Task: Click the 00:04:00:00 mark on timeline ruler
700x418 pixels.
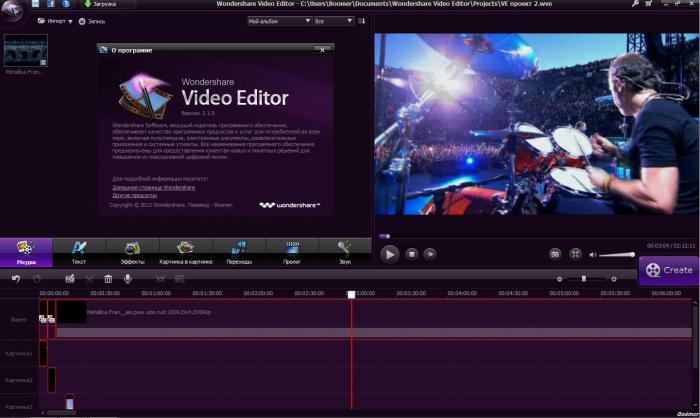Action: (x=462, y=293)
